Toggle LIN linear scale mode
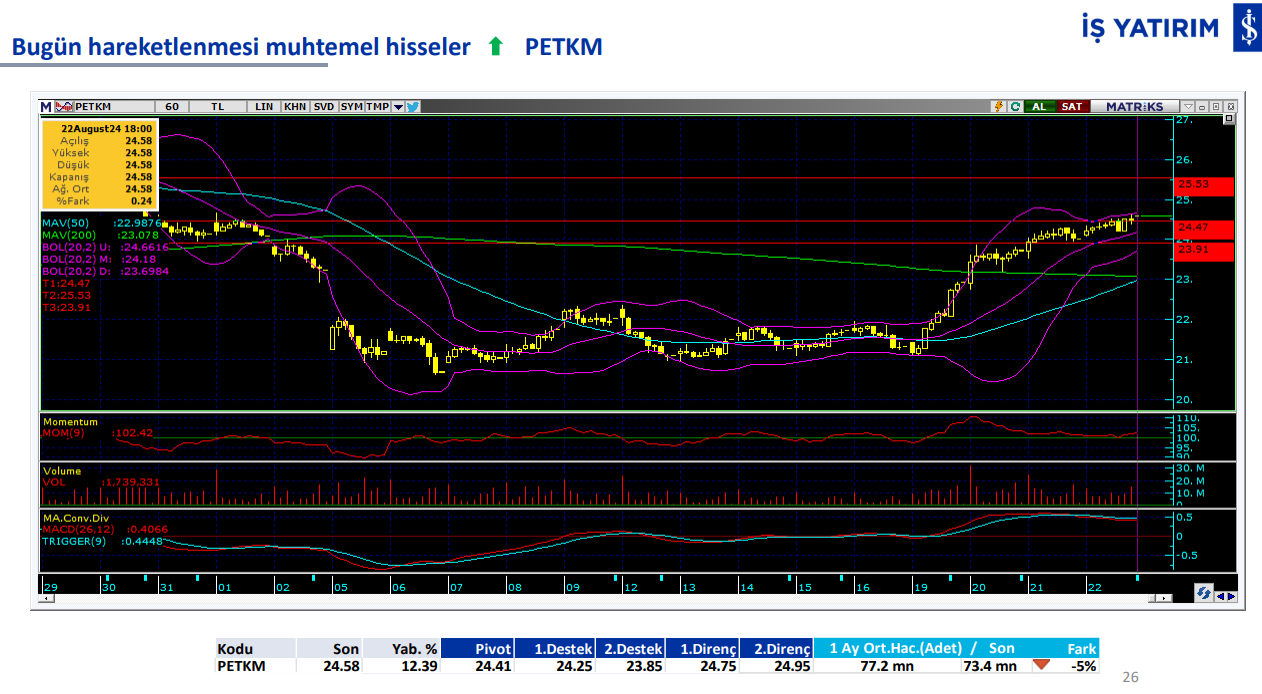Image resolution: width=1262 pixels, height=694 pixels. click(264, 106)
